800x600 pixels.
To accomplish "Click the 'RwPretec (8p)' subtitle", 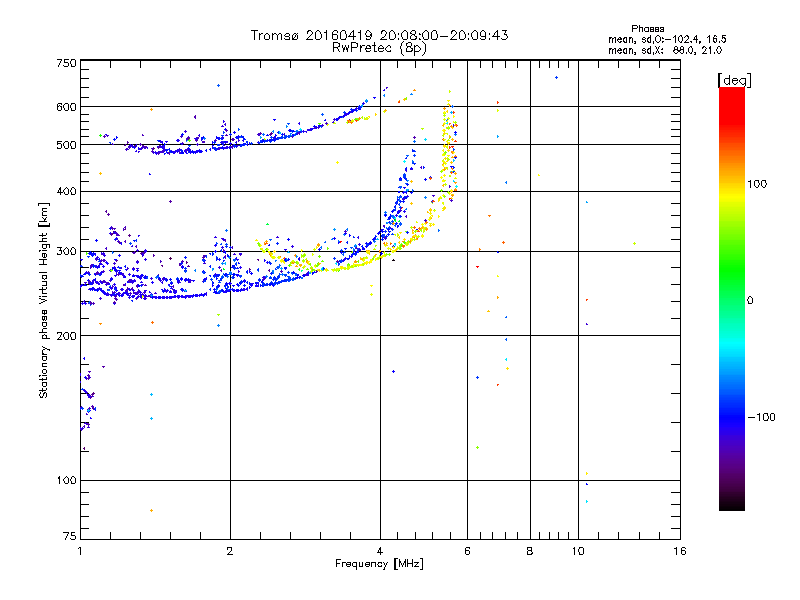I will pos(379,48).
